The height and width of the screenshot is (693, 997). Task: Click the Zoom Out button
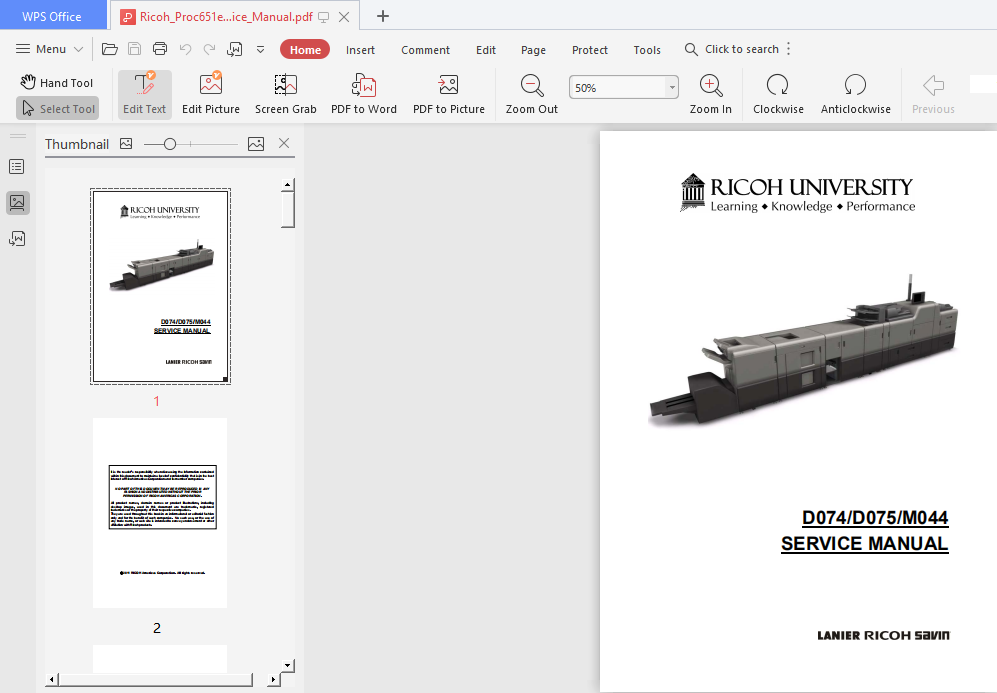pyautogui.click(x=532, y=94)
